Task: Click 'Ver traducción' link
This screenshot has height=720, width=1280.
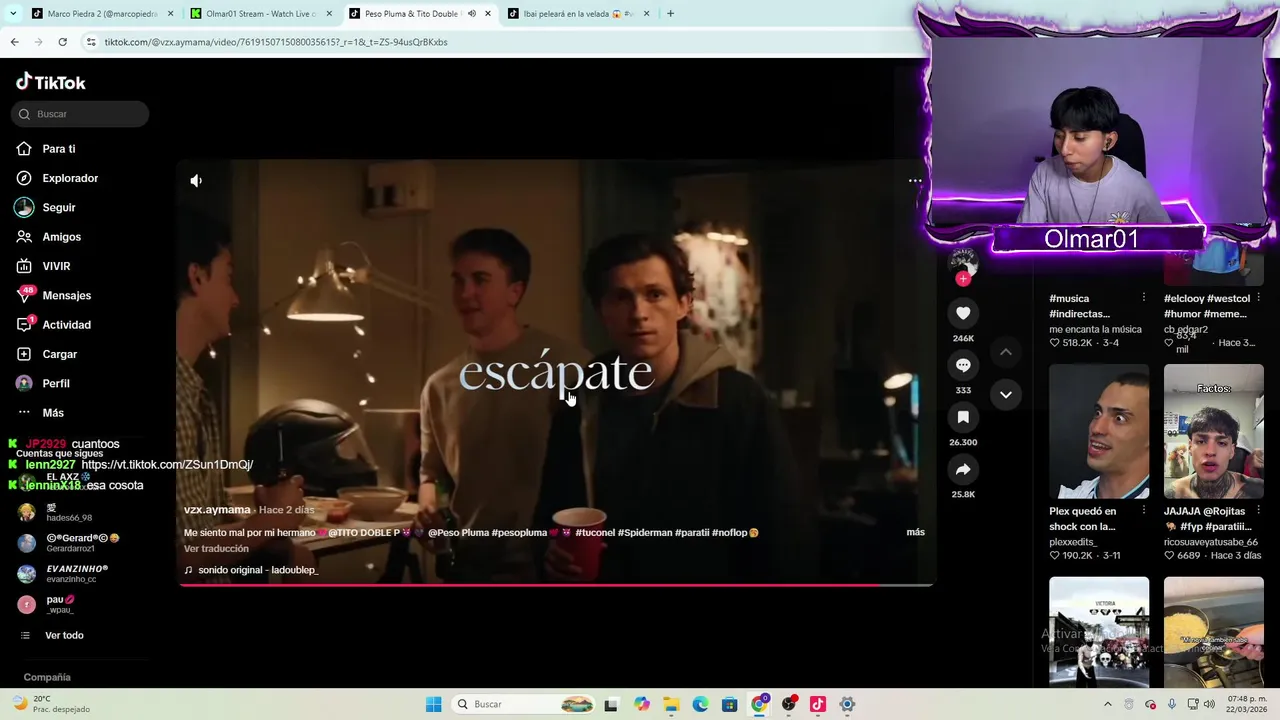Action: 216,549
